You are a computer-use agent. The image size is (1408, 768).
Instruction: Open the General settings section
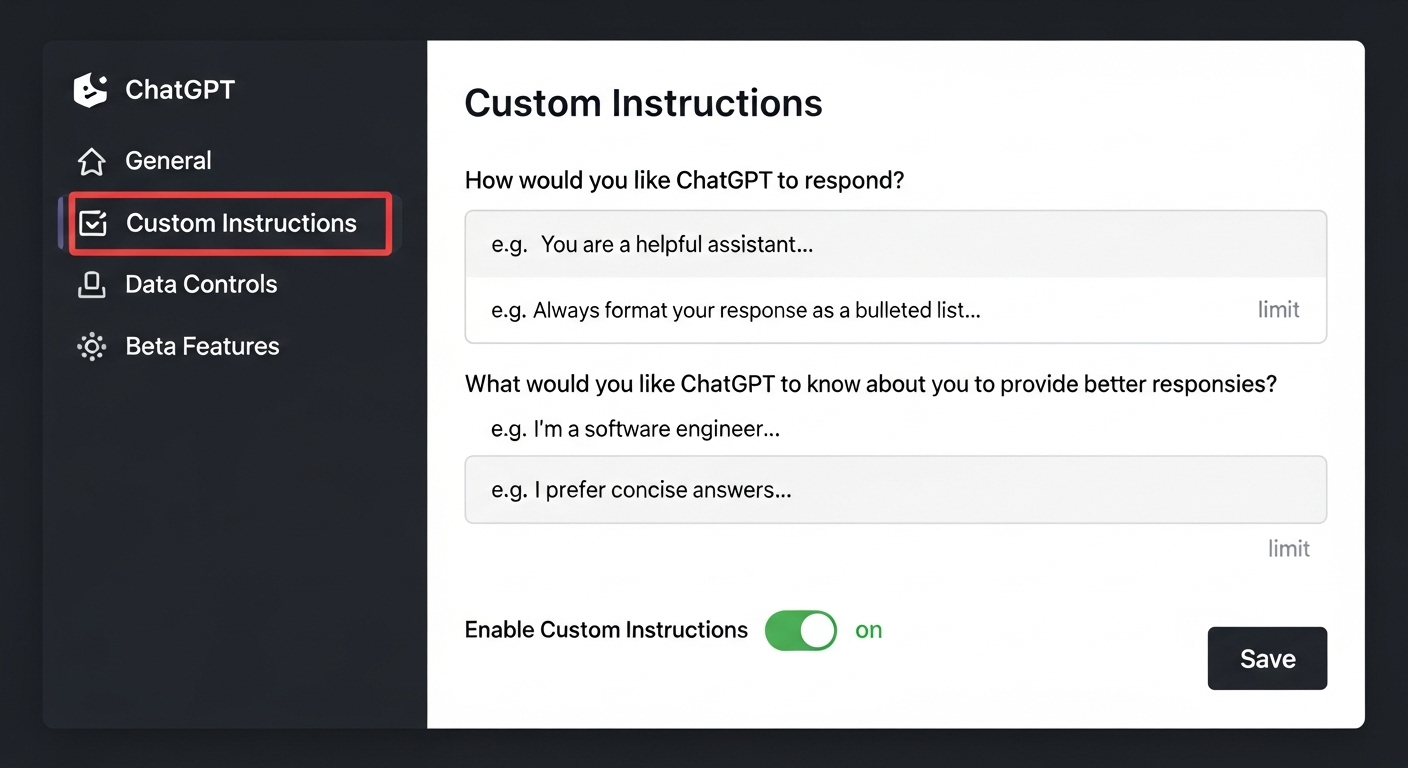[x=168, y=161]
